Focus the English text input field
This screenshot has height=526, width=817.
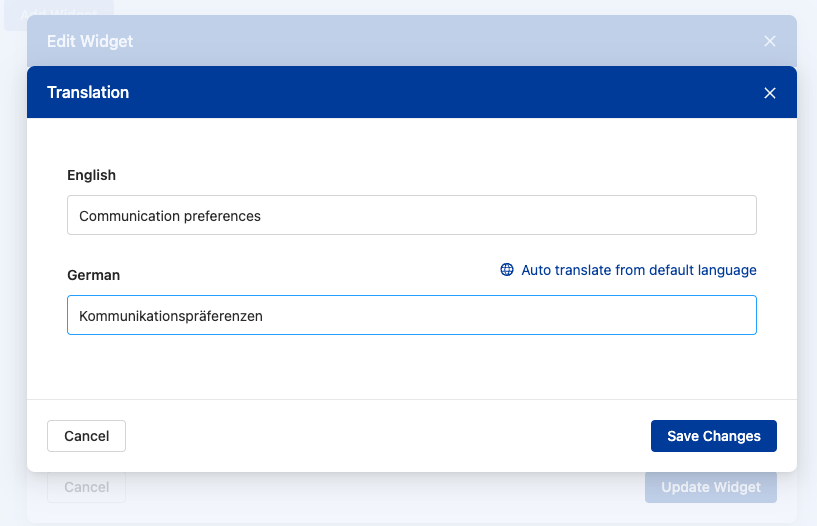pos(411,215)
